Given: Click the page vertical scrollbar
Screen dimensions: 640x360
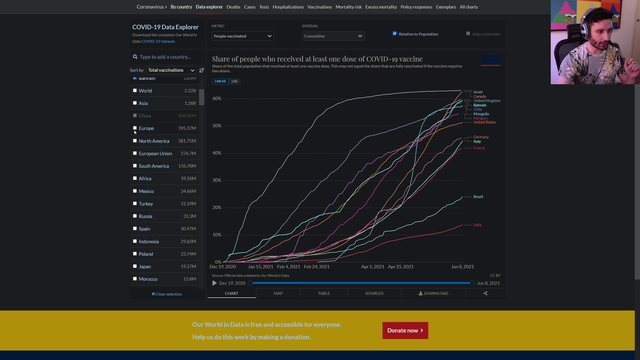Looking at the screenshot, I should [x=637, y=182].
